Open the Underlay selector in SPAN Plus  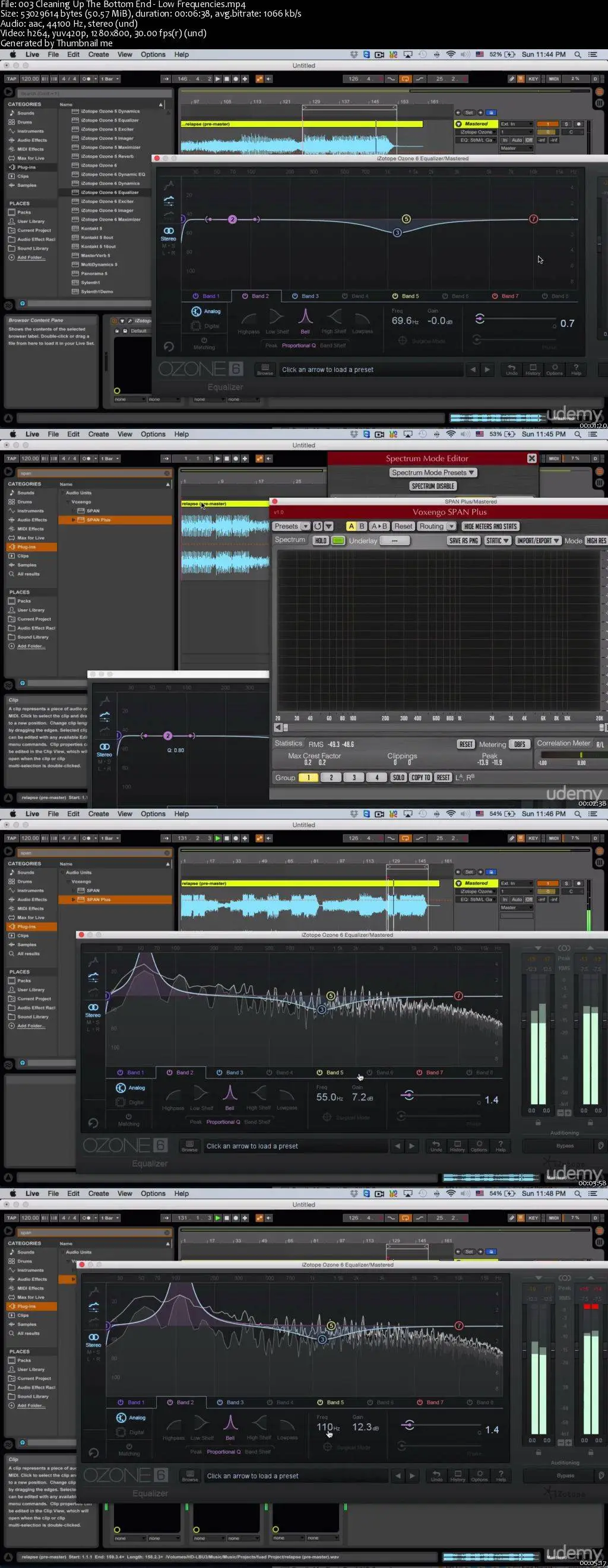click(395, 540)
